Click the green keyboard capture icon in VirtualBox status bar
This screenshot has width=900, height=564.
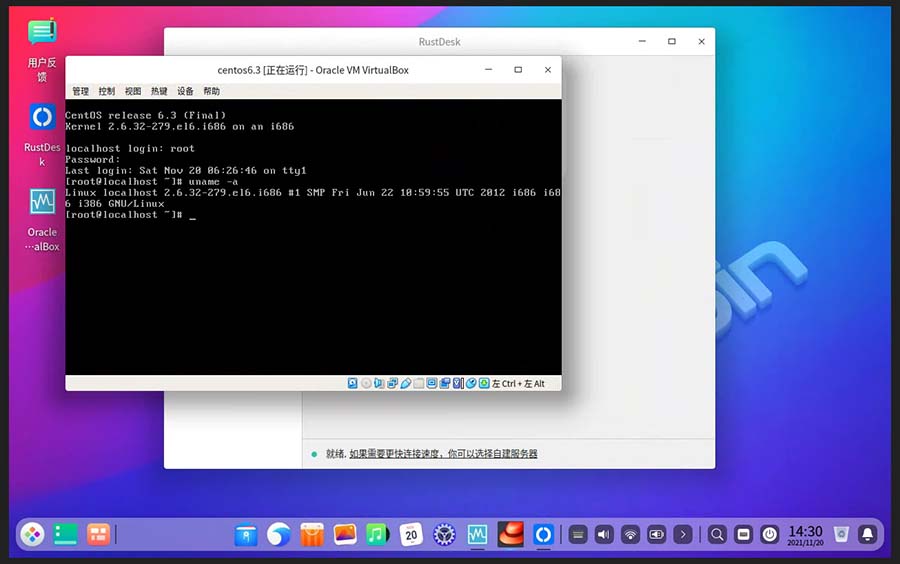click(x=484, y=383)
